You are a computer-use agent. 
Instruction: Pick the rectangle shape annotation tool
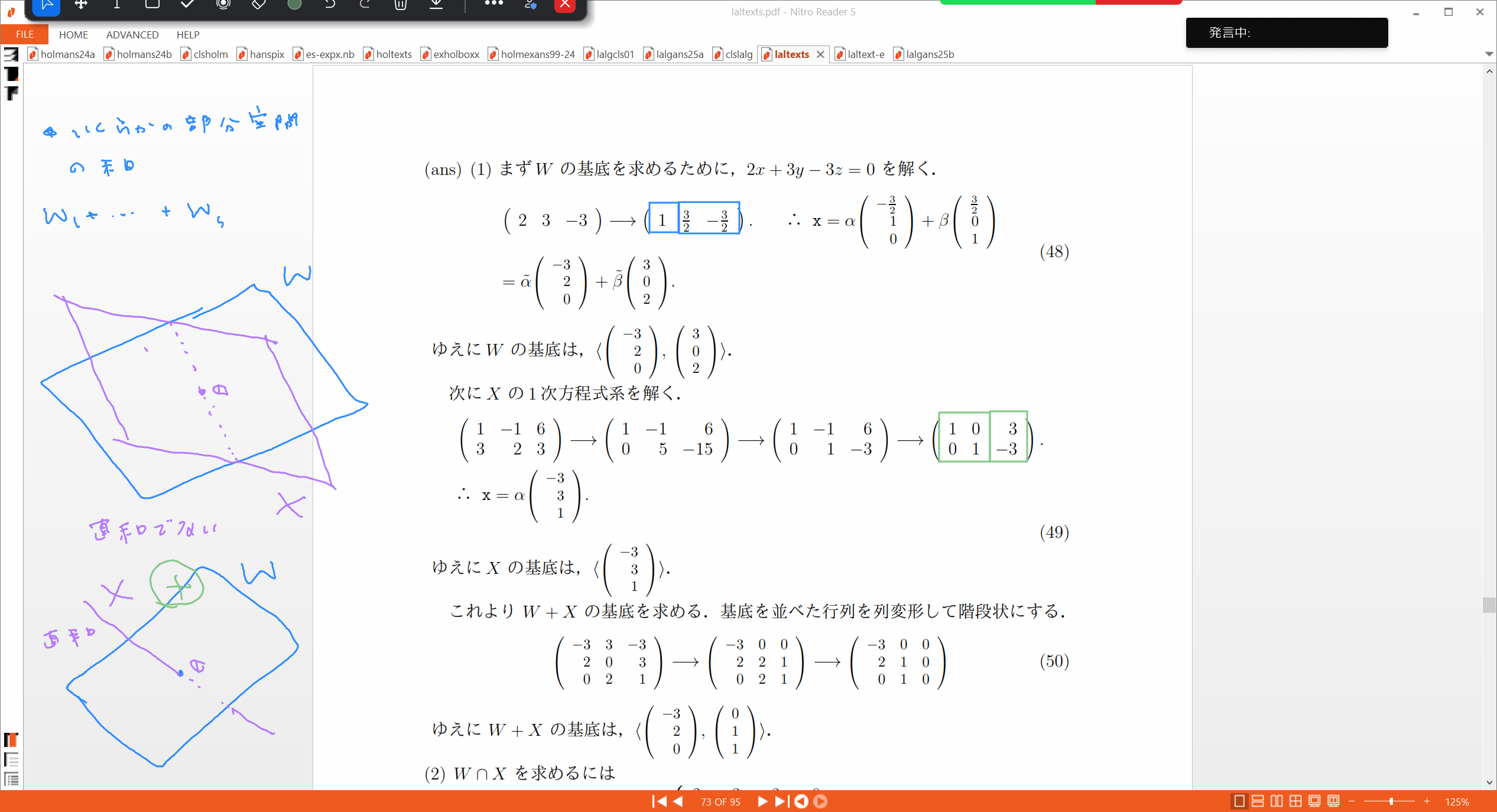pos(152,5)
